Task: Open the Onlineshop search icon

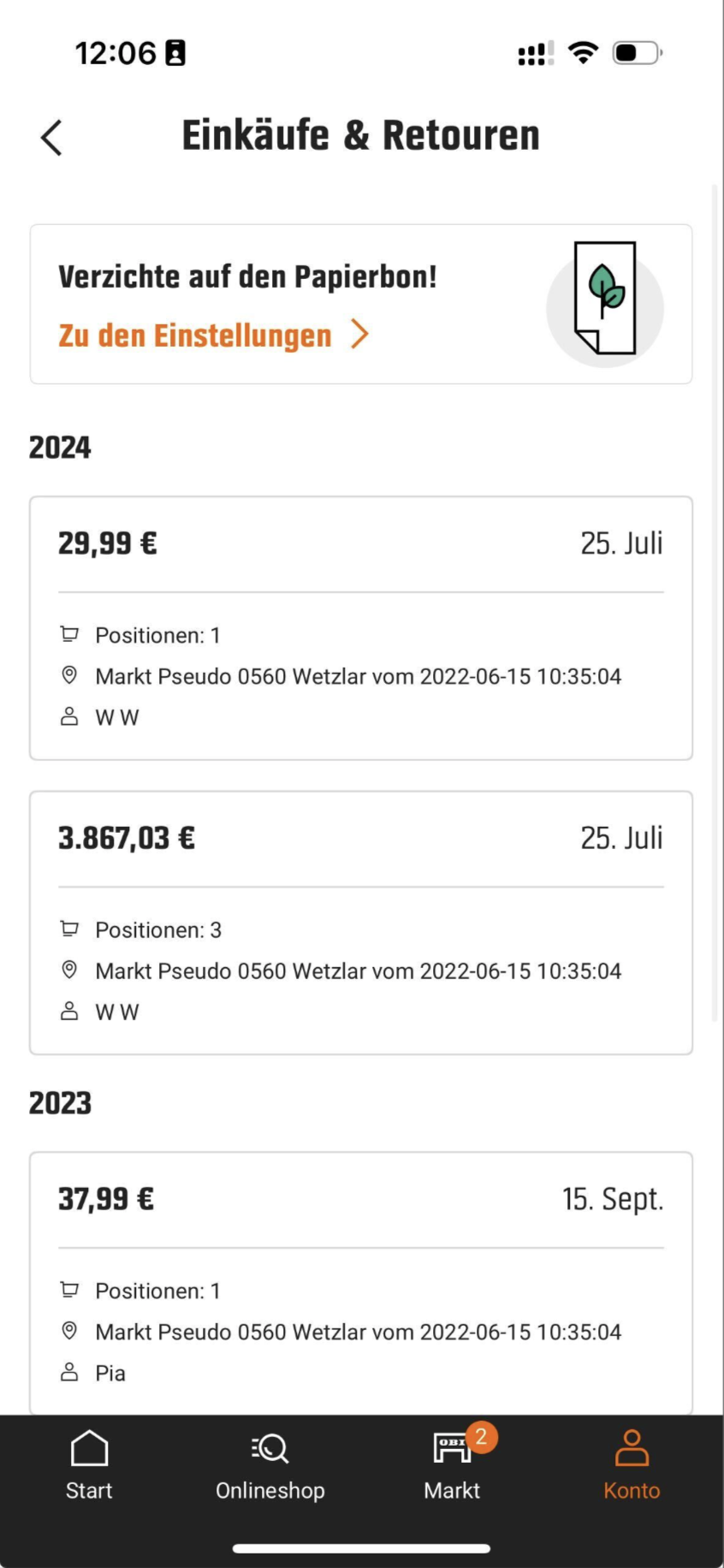Action: coord(270,1448)
